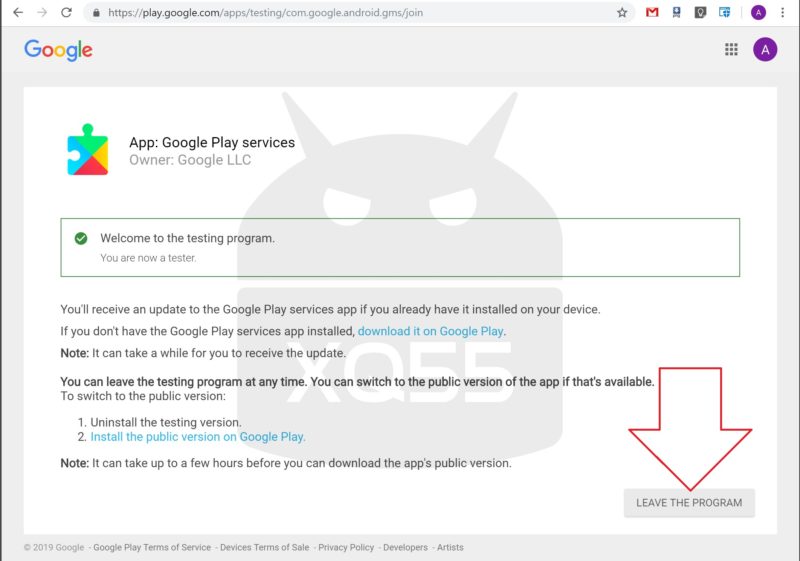Image resolution: width=800 pixels, height=561 pixels.
Task: Open Google Play Terms of Service footer link
Action: point(152,547)
